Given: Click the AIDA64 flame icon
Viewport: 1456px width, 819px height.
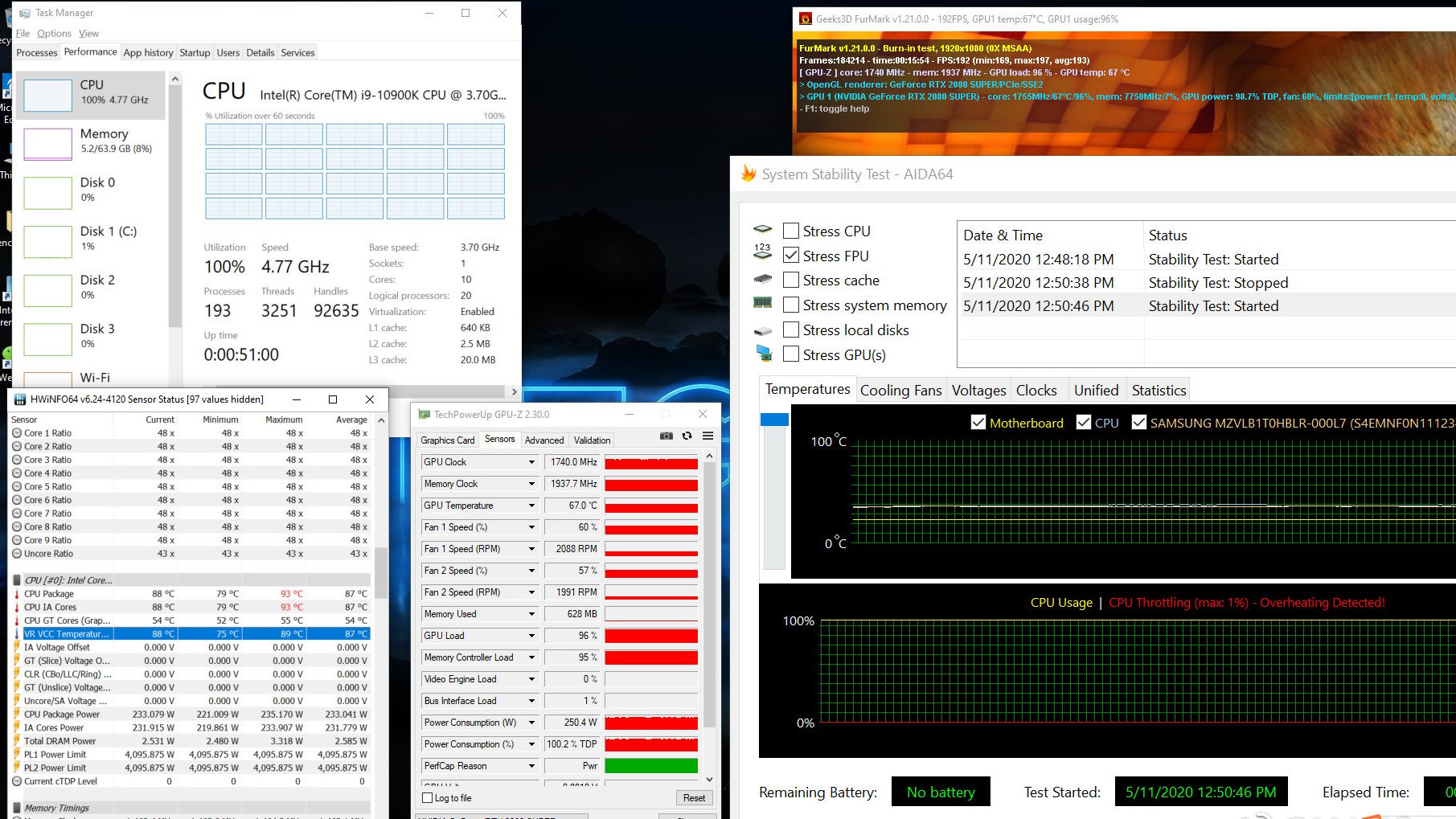Looking at the screenshot, I should pos(749,174).
